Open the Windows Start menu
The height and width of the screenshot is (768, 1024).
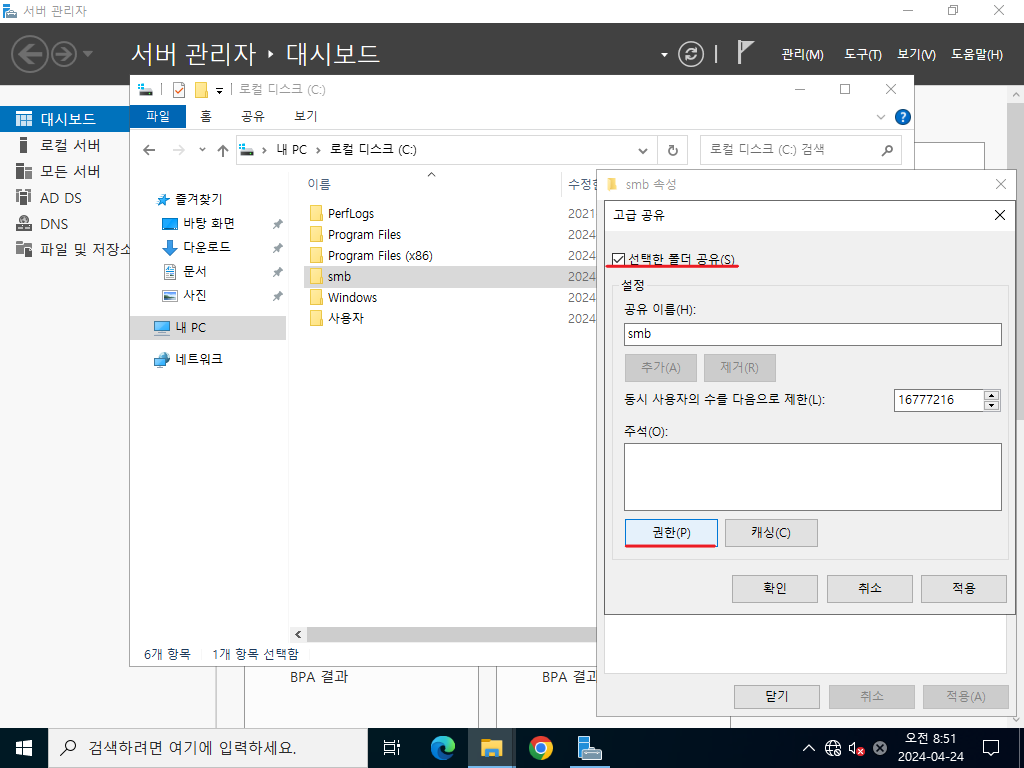24,748
